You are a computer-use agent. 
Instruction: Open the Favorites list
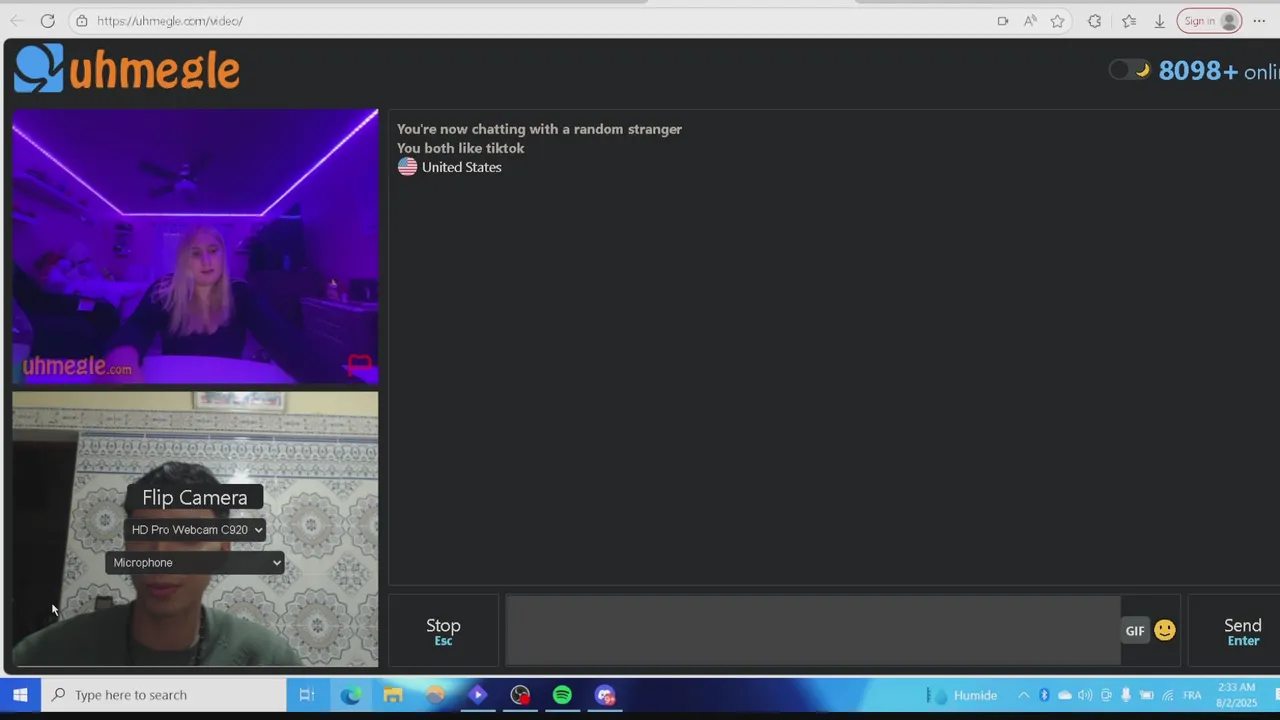point(1129,21)
